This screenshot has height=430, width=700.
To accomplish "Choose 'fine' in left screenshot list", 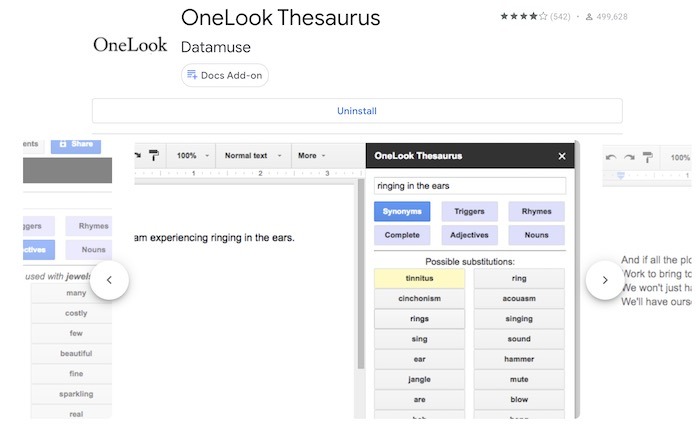I will (x=71, y=373).
